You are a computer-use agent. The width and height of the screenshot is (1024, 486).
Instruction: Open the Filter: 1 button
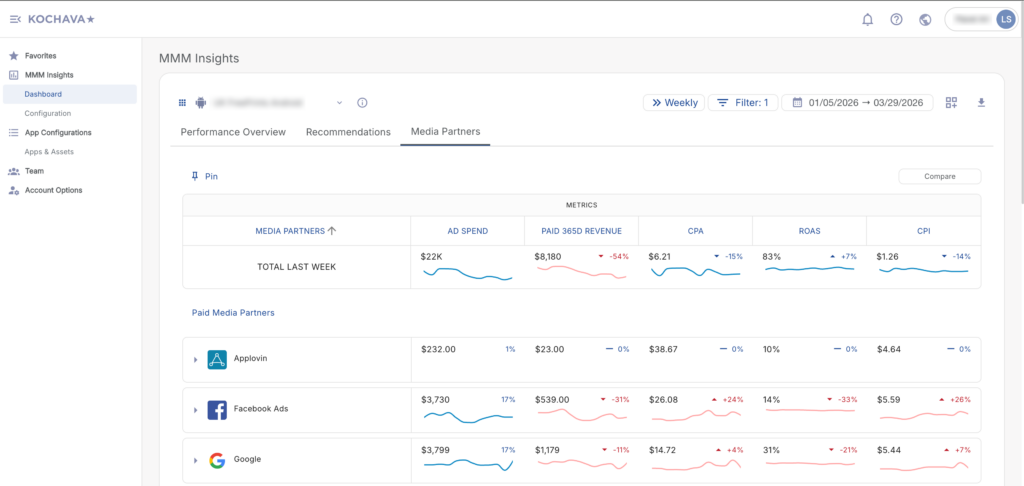(x=742, y=103)
